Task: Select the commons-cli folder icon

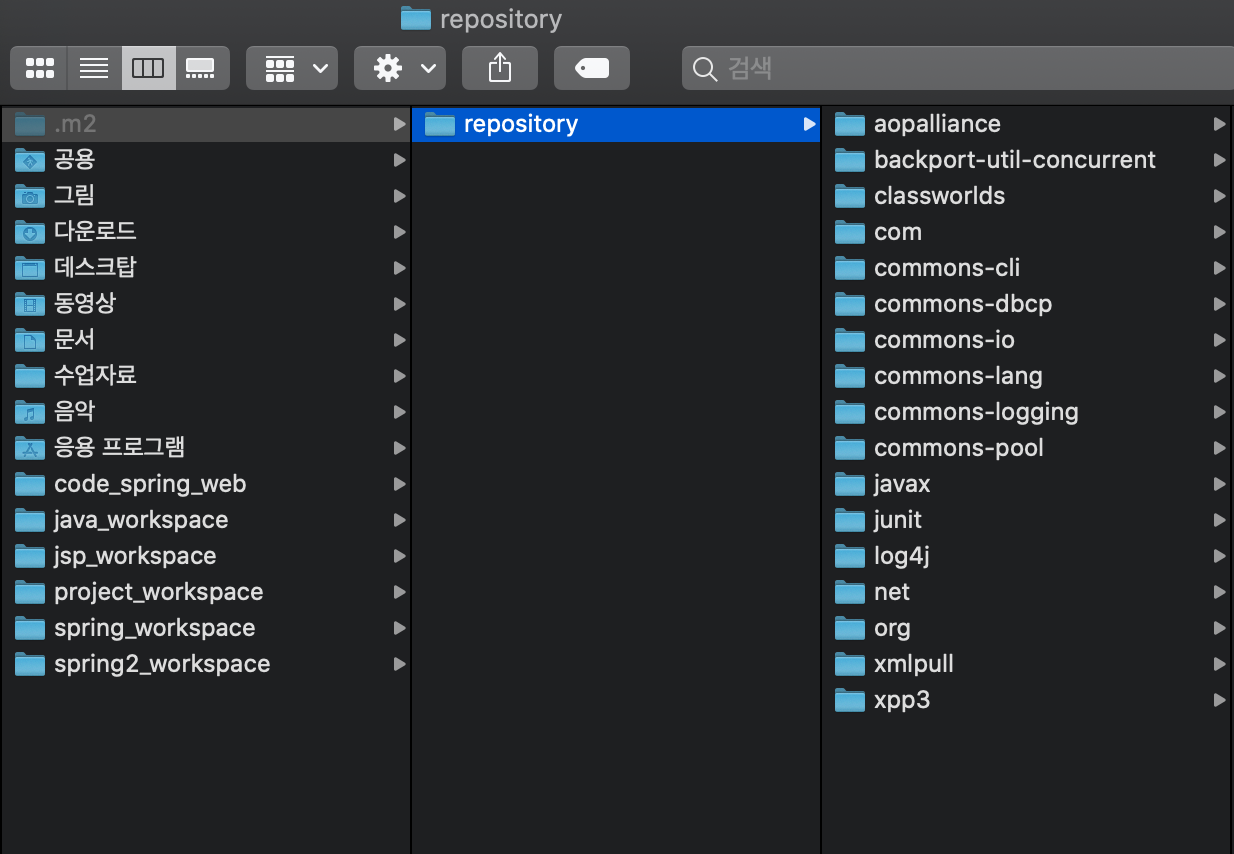Action: coord(850,268)
